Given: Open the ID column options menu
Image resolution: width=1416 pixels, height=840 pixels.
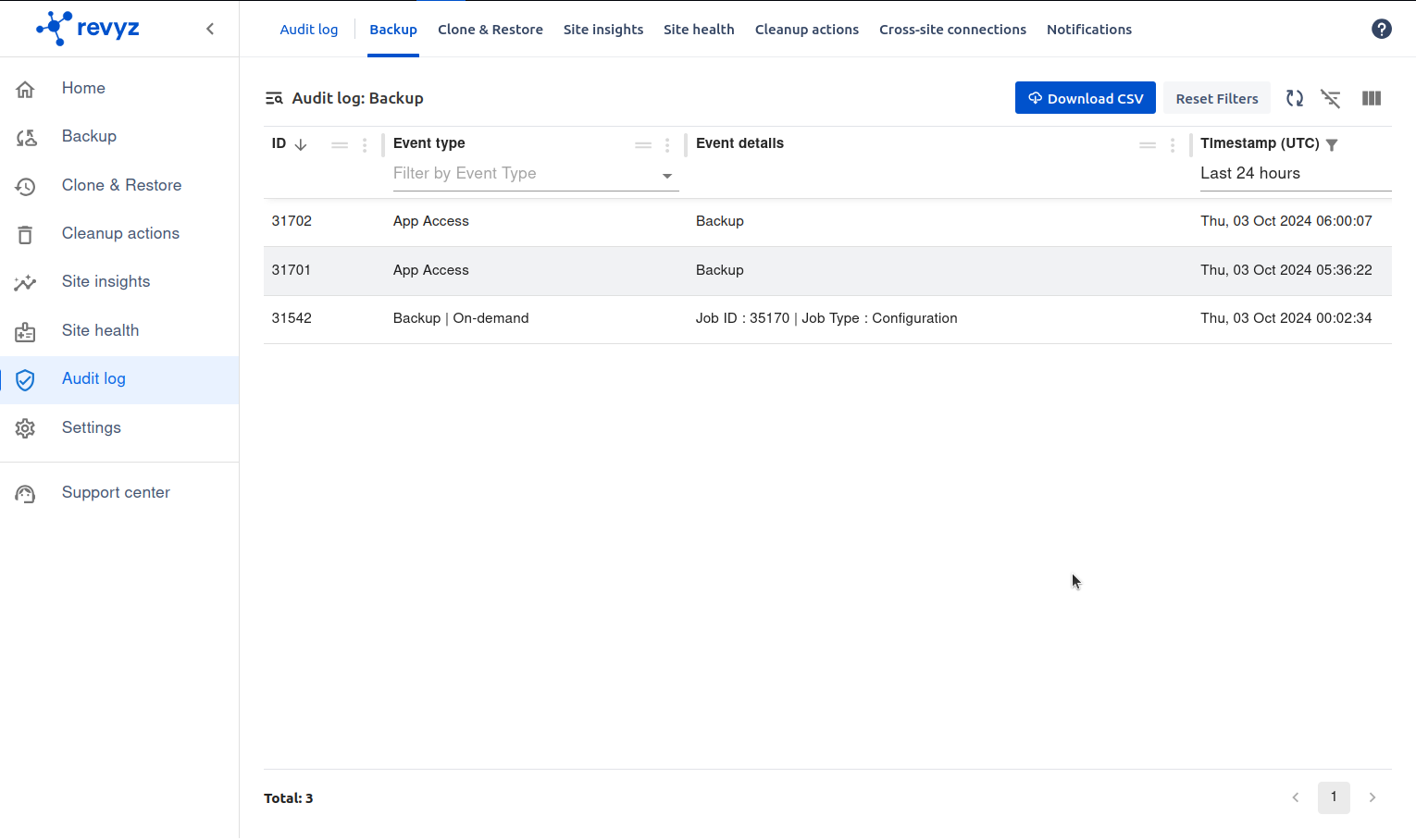Looking at the screenshot, I should click(x=365, y=144).
